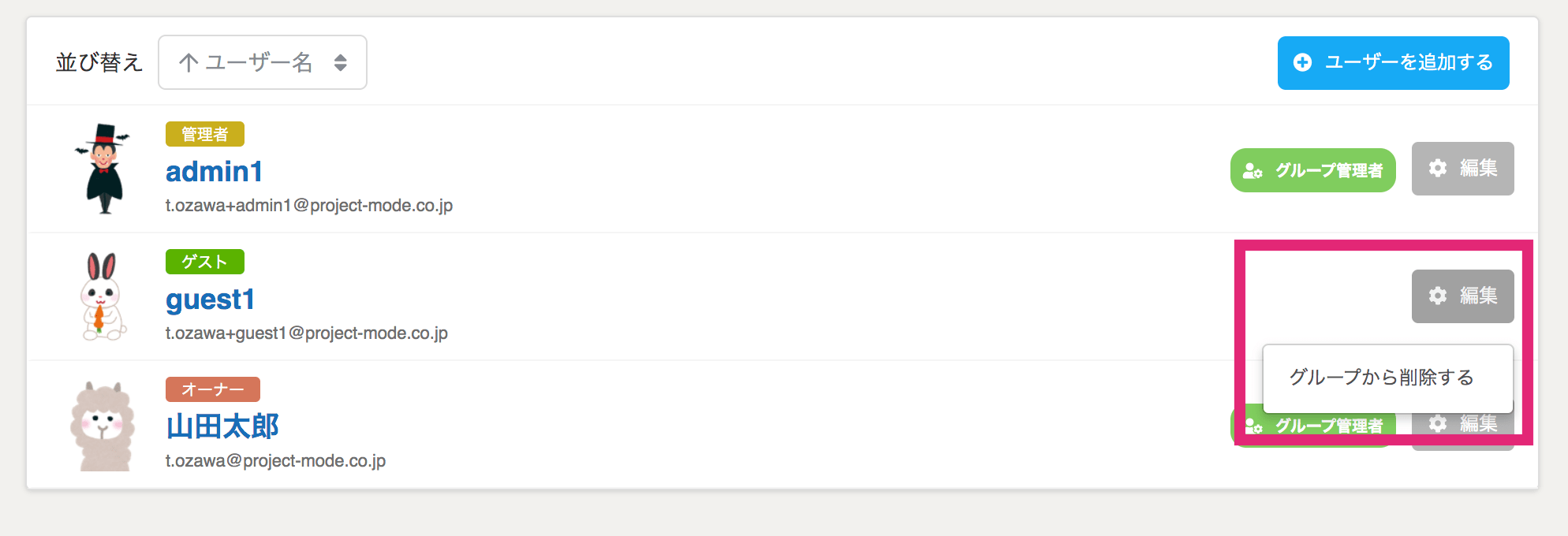Click the sort dropdown up-down arrows
Image resolution: width=1568 pixels, height=536 pixels.
(x=341, y=62)
